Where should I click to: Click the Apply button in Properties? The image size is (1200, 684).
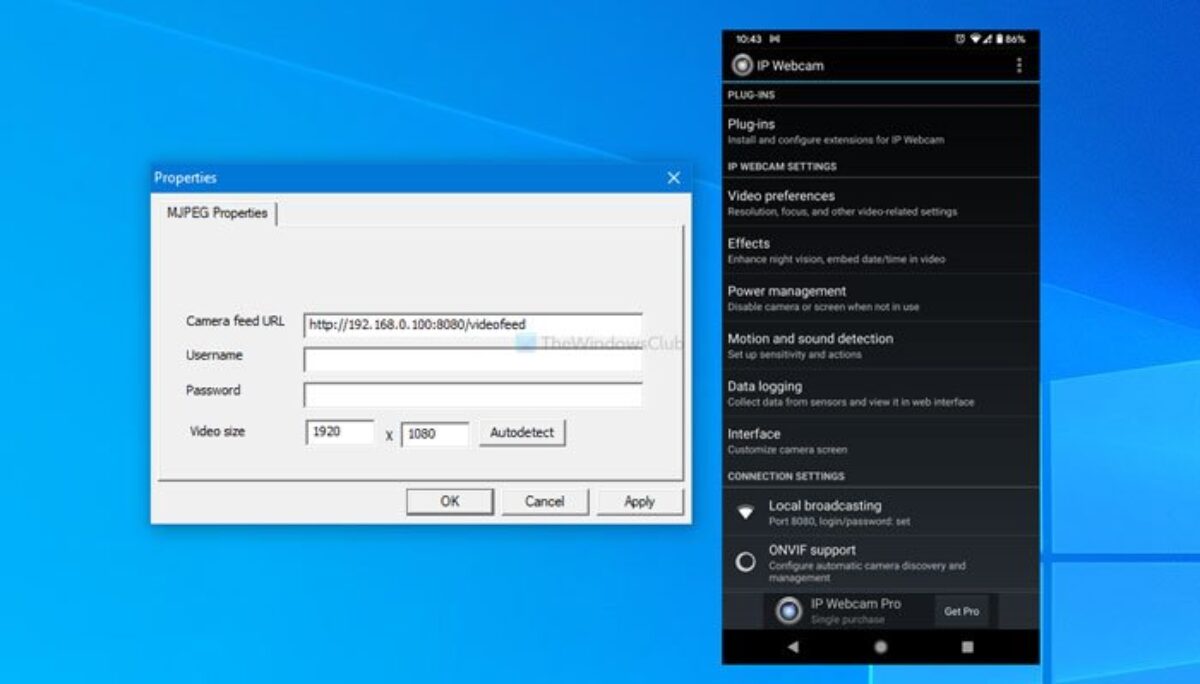(x=640, y=502)
